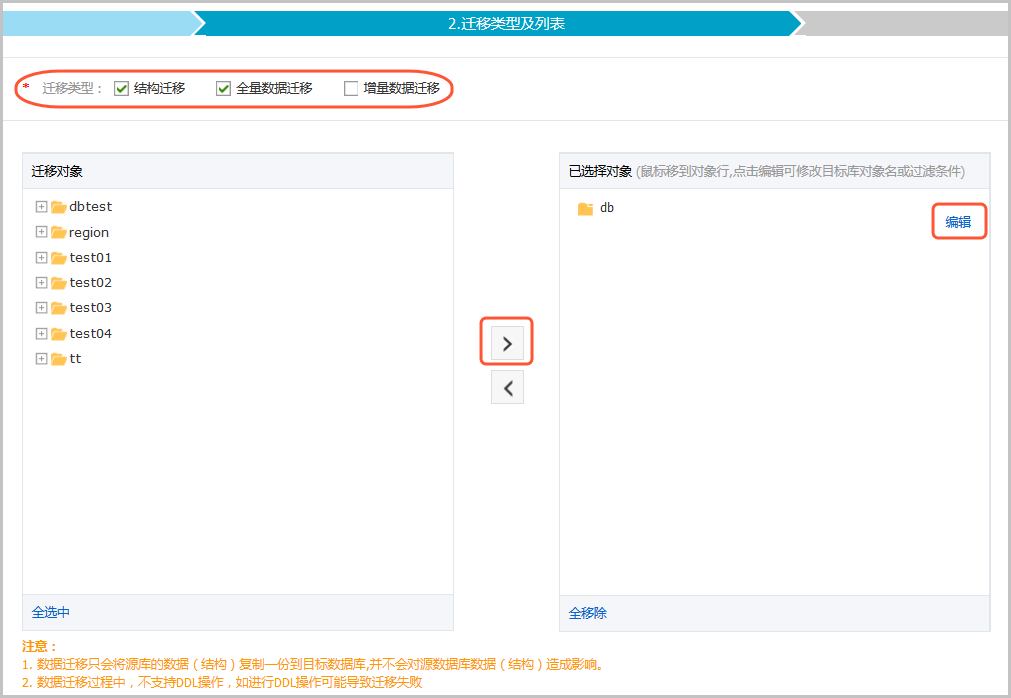Uncheck the 全量数据迁移 checkbox
The image size is (1011, 698).
224,89
